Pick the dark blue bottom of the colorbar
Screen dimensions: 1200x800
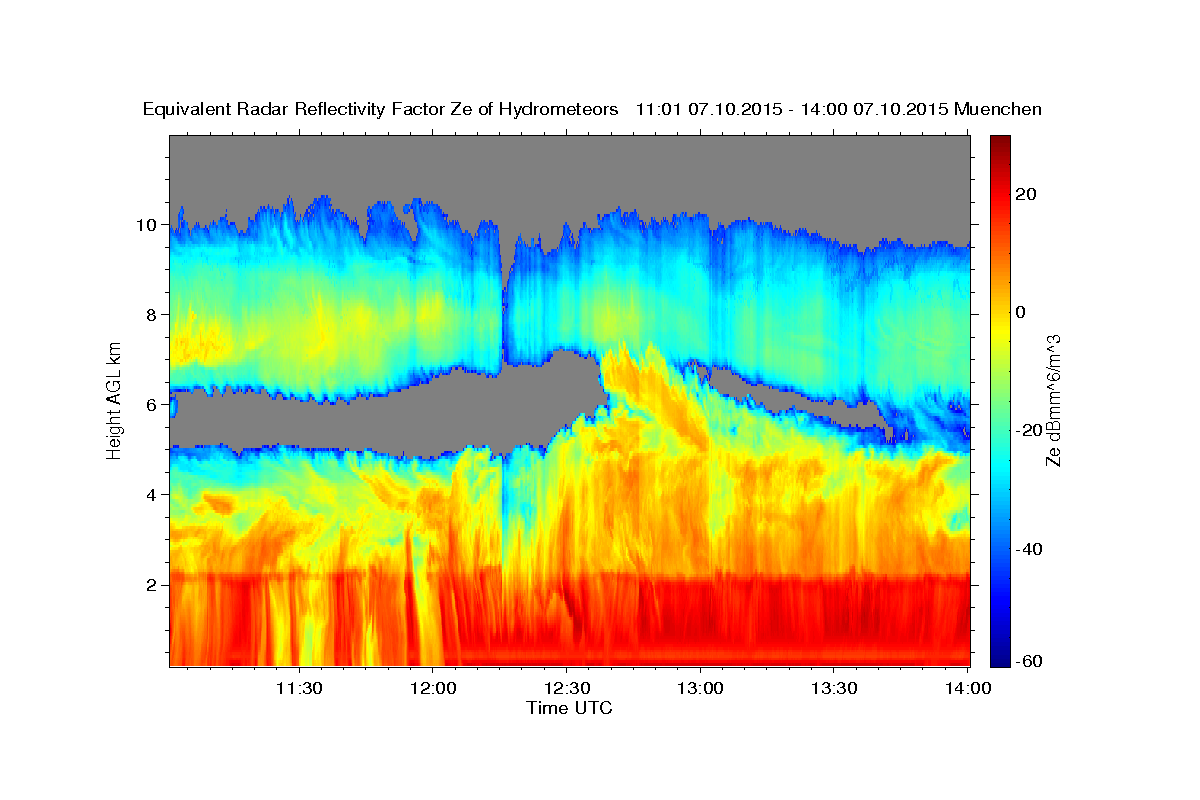coord(1000,658)
